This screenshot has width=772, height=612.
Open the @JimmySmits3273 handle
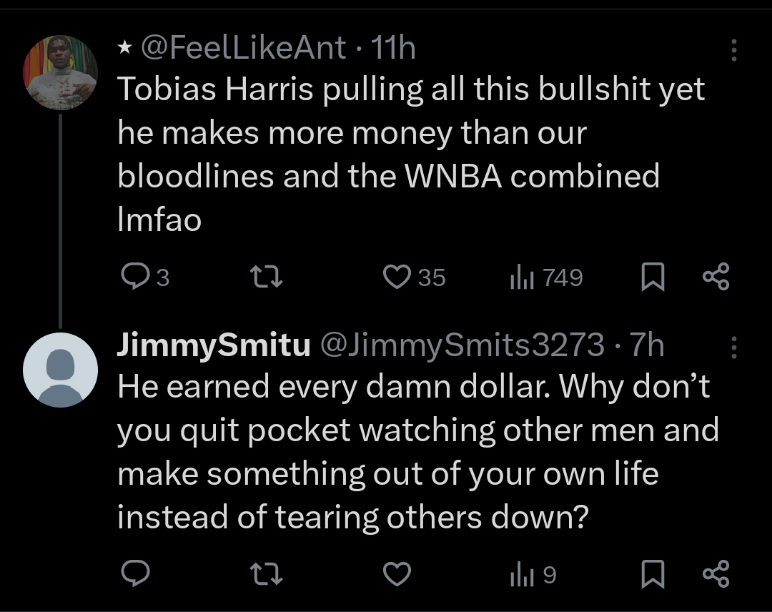coord(461,344)
